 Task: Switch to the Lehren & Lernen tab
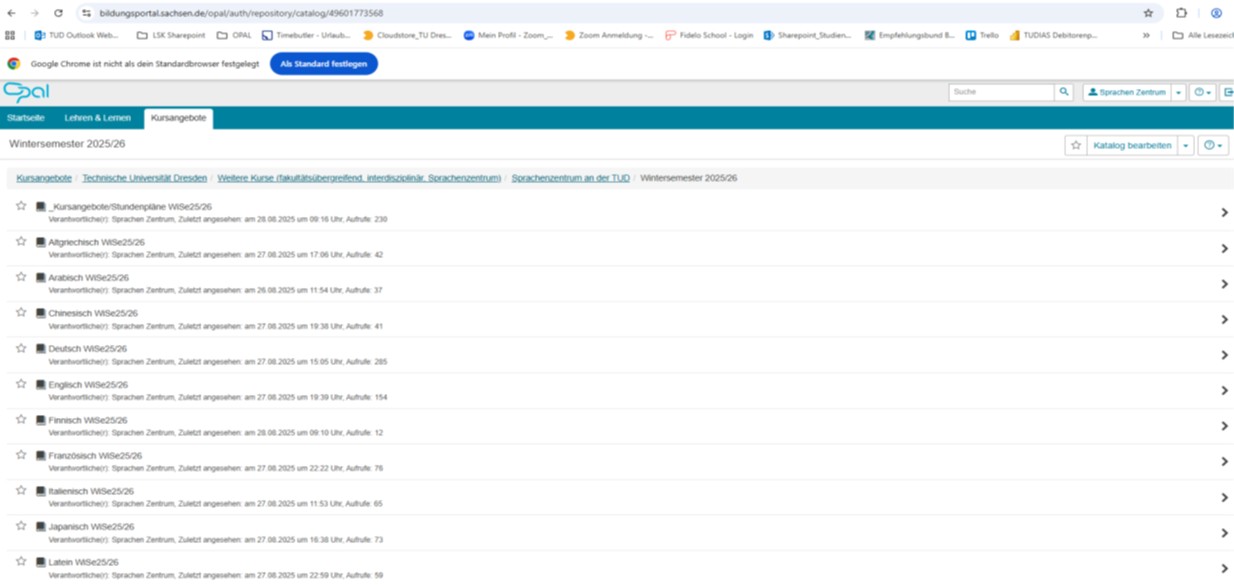tap(97, 118)
